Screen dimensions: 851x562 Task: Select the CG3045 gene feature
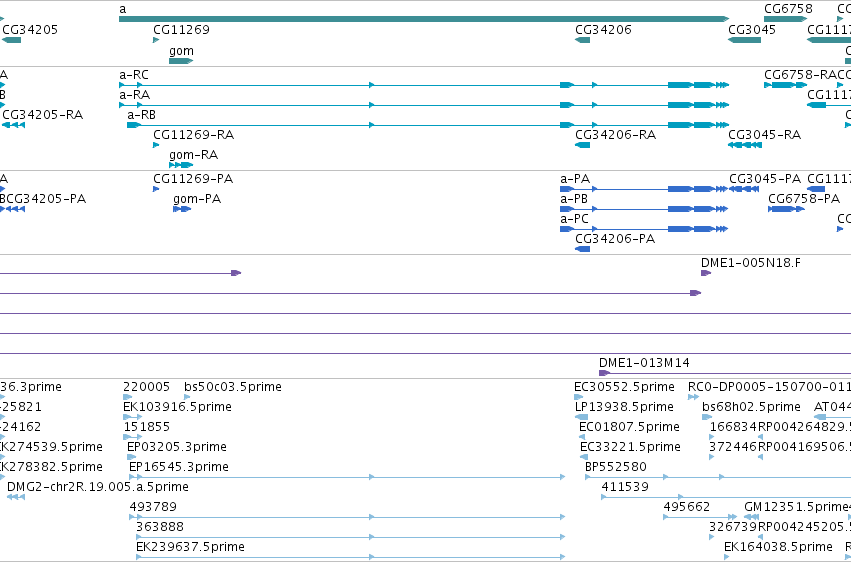coord(745,40)
